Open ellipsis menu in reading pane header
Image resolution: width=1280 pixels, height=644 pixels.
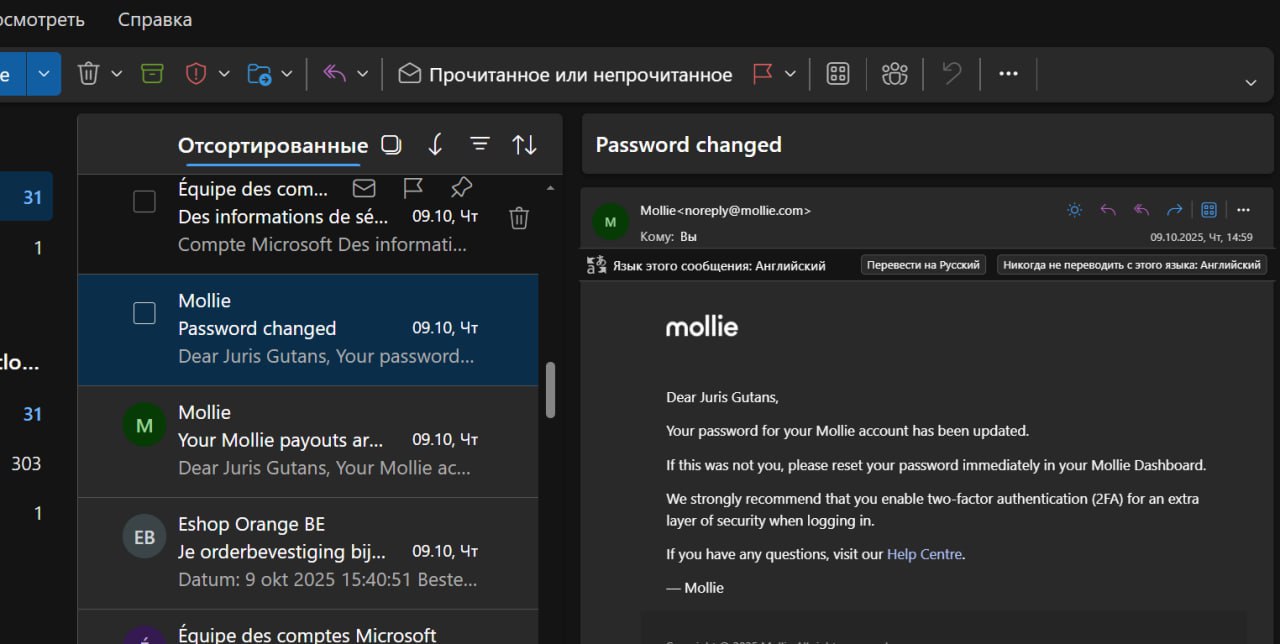1243,210
